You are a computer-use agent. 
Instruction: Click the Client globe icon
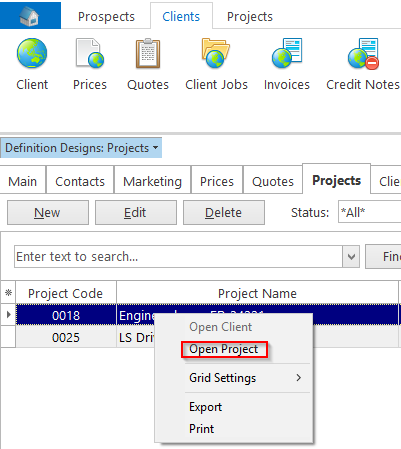pyautogui.click(x=32, y=53)
